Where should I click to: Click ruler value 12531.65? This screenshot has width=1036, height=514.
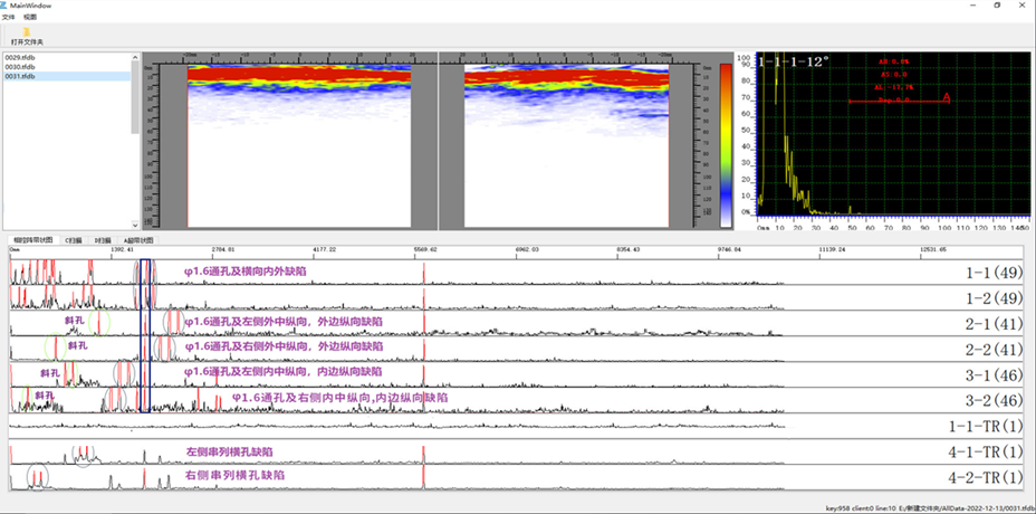[x=934, y=250]
